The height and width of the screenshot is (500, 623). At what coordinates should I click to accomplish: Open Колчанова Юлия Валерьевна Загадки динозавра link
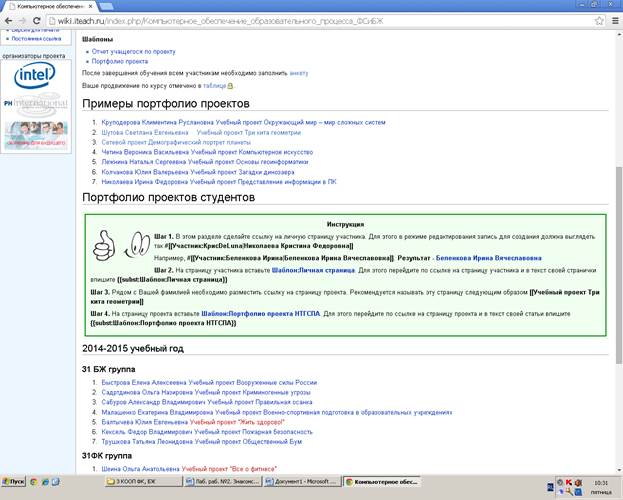198,172
